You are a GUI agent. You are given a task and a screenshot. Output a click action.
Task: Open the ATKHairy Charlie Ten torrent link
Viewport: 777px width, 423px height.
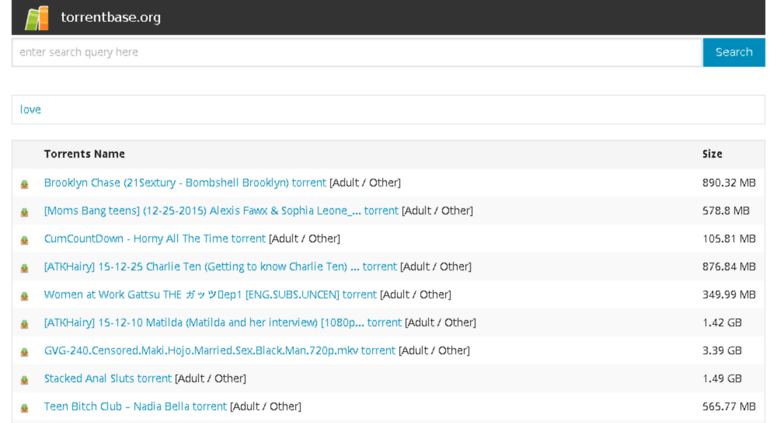[x=221, y=266]
